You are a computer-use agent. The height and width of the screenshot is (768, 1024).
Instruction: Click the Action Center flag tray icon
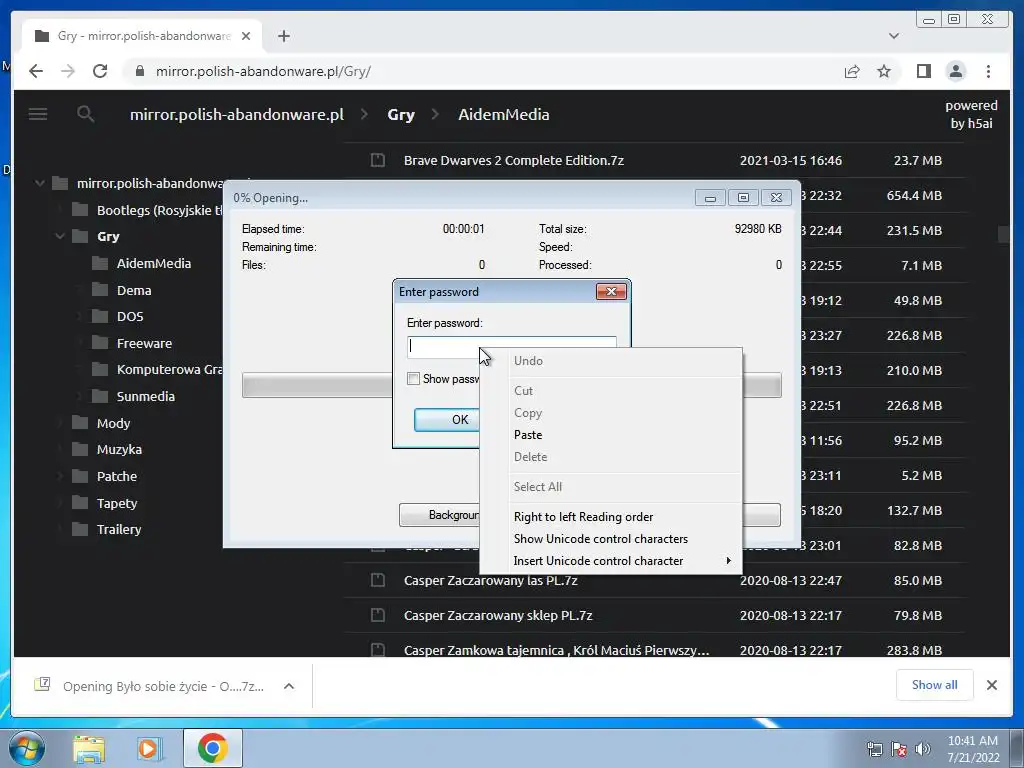click(899, 749)
